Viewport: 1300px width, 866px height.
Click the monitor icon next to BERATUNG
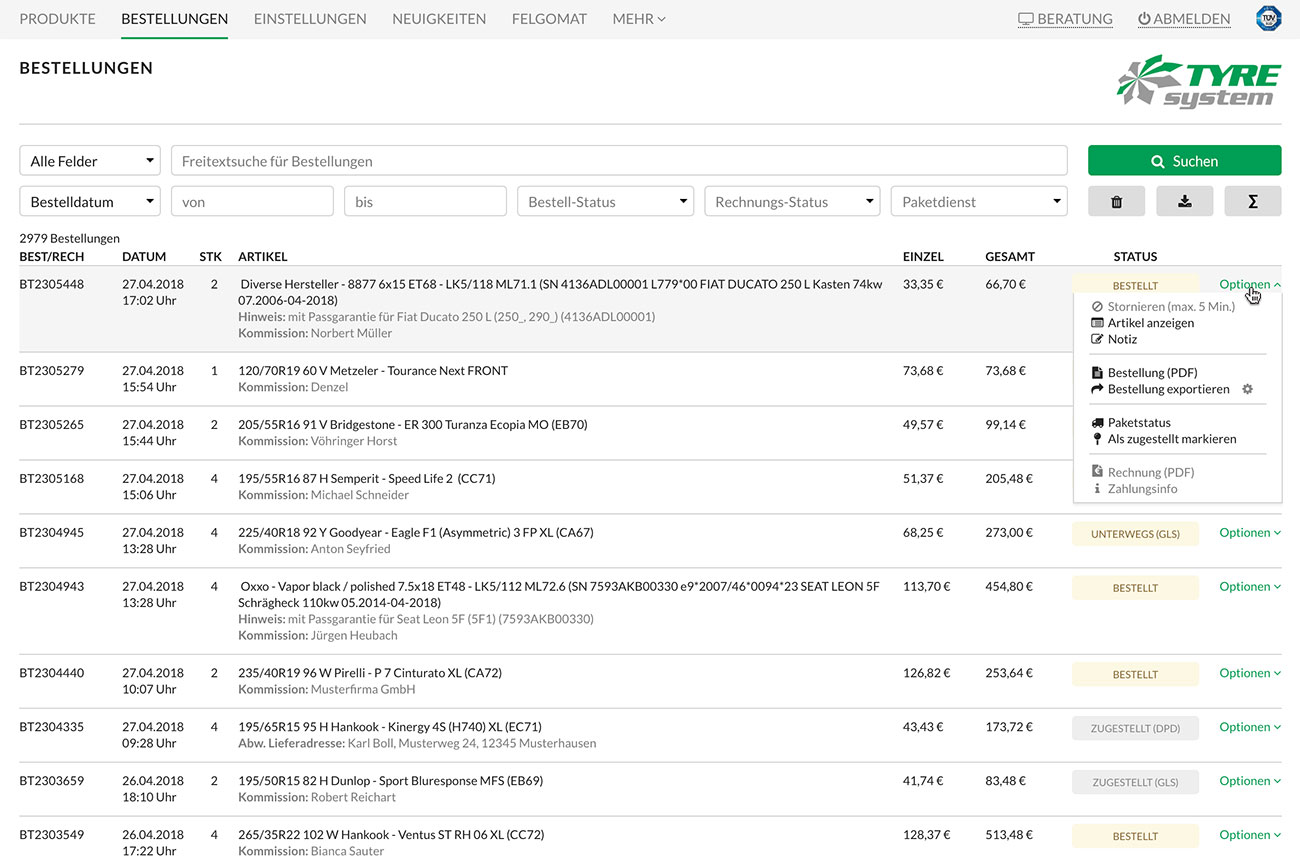(x=1026, y=18)
